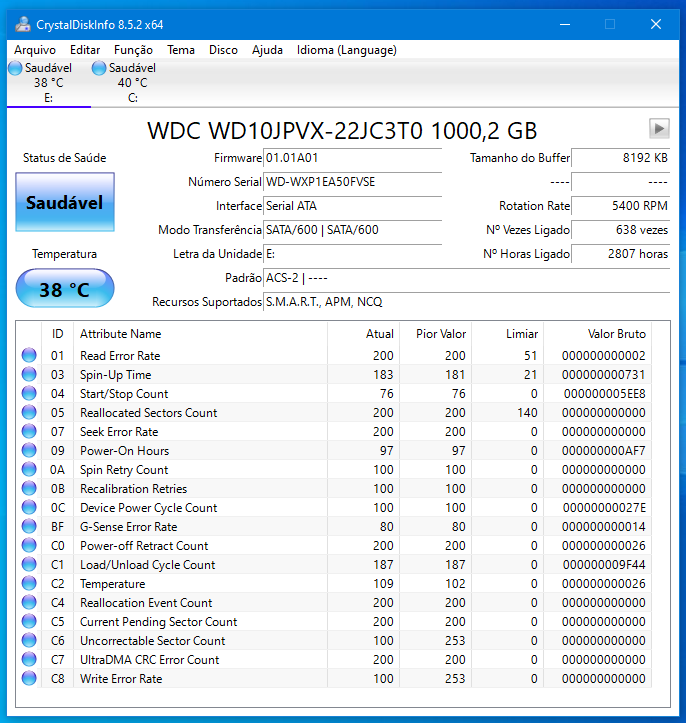Click raw value 000000005EE8 for Start/Stop Count

click(604, 394)
